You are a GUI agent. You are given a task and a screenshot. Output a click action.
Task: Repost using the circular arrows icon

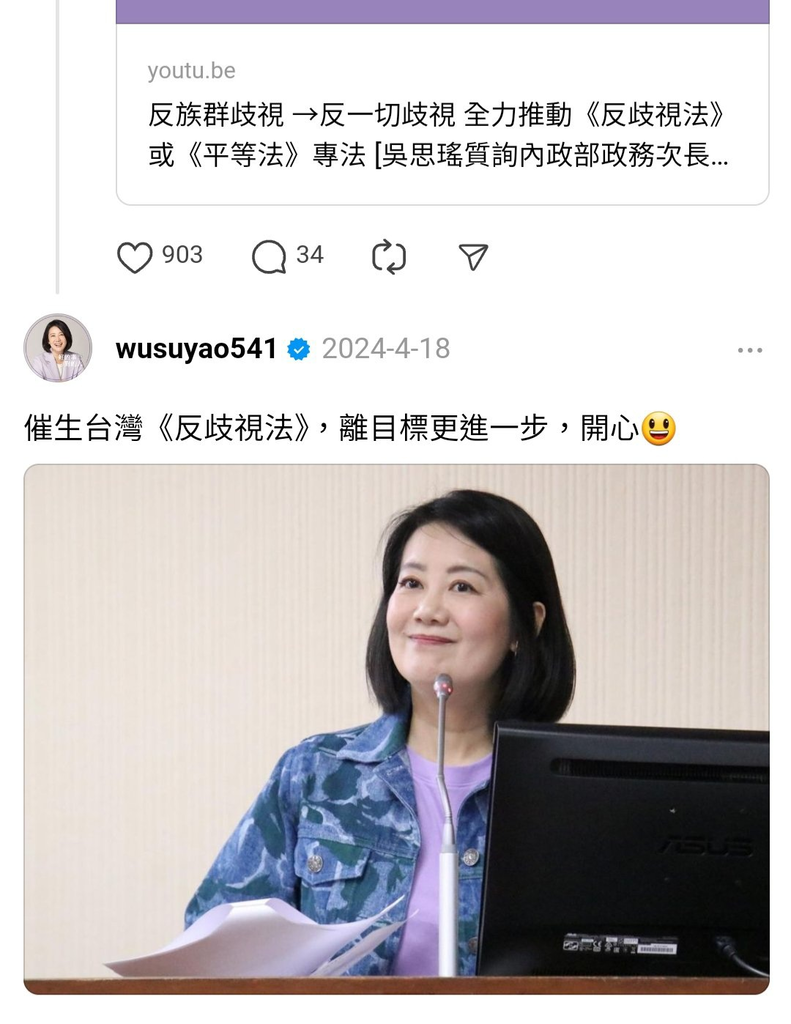coord(389,257)
